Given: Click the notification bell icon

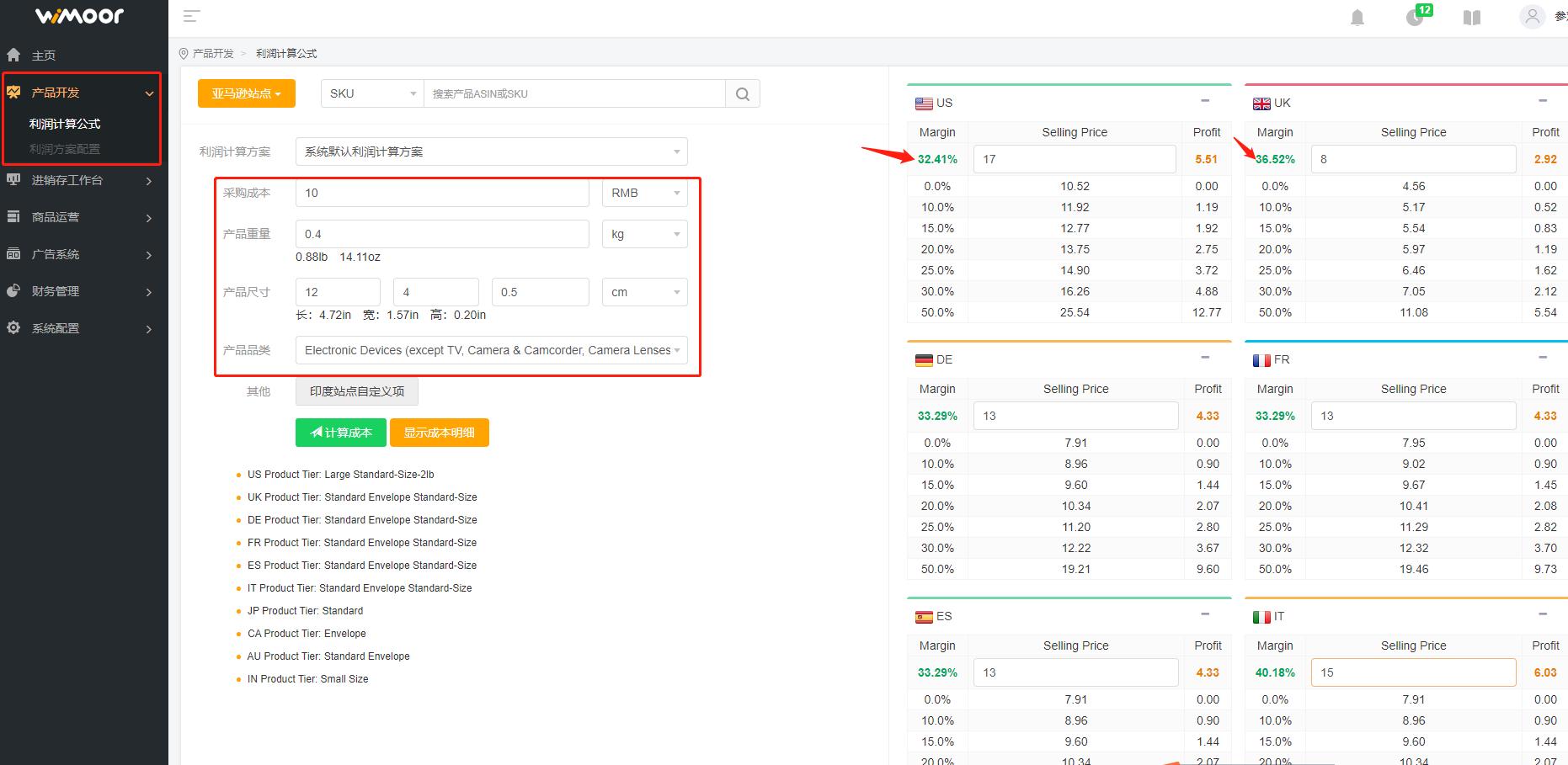Looking at the screenshot, I should 1357,18.
